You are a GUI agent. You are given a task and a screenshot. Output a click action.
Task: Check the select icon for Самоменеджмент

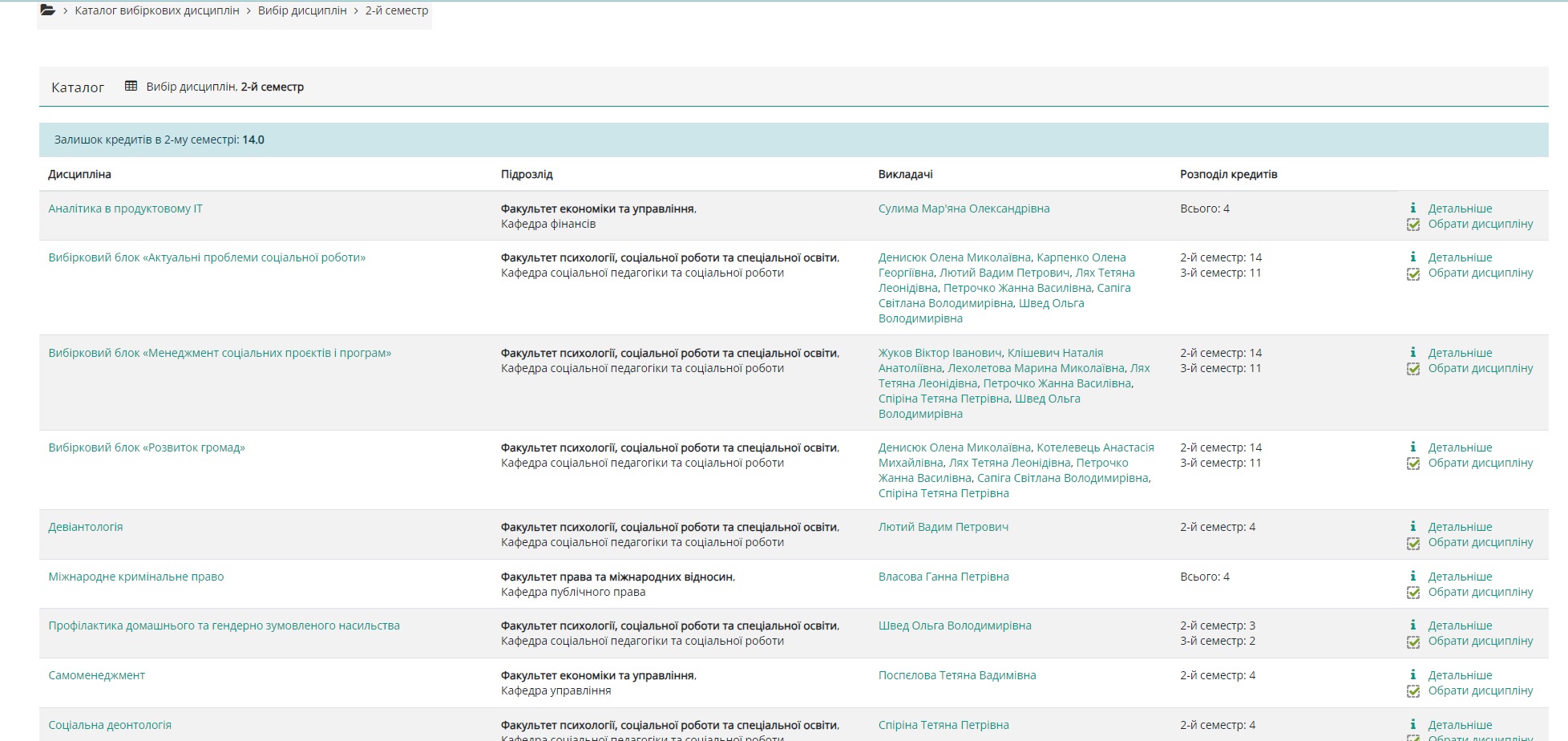[1413, 691]
